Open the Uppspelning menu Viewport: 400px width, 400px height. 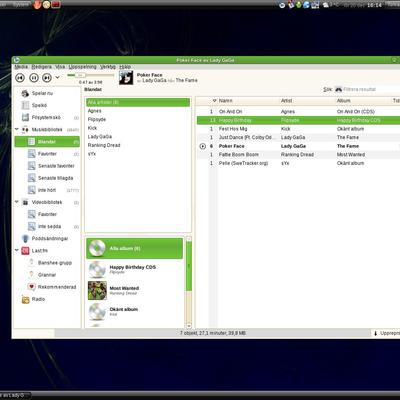[x=82, y=67]
